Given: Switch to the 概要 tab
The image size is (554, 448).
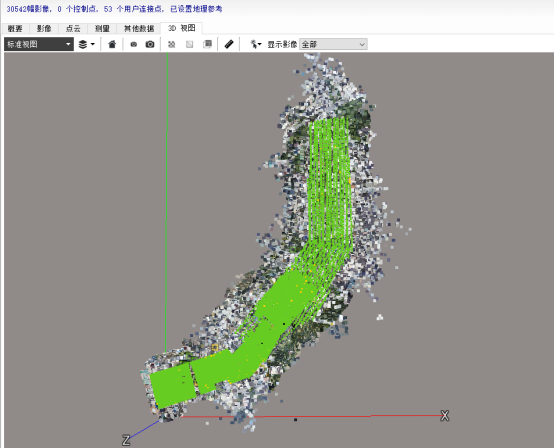Looking at the screenshot, I should pyautogui.click(x=15, y=28).
